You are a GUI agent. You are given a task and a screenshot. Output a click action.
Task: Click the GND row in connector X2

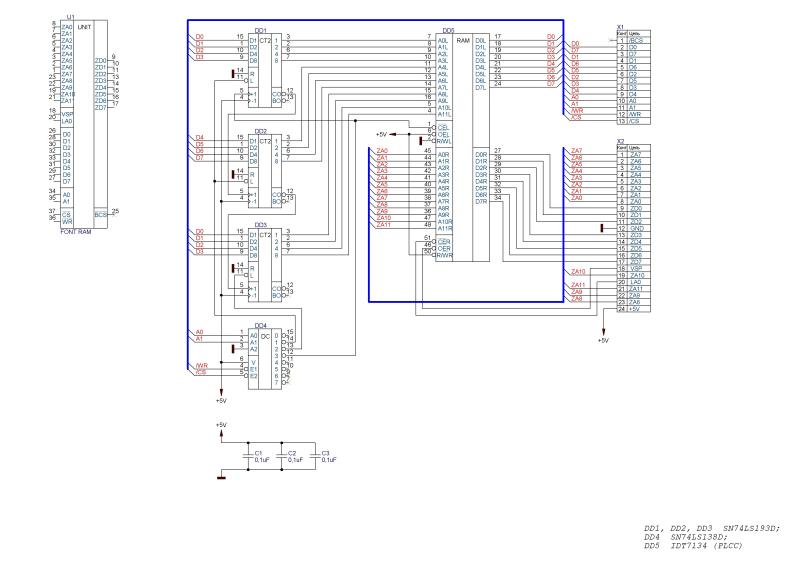(x=635, y=228)
